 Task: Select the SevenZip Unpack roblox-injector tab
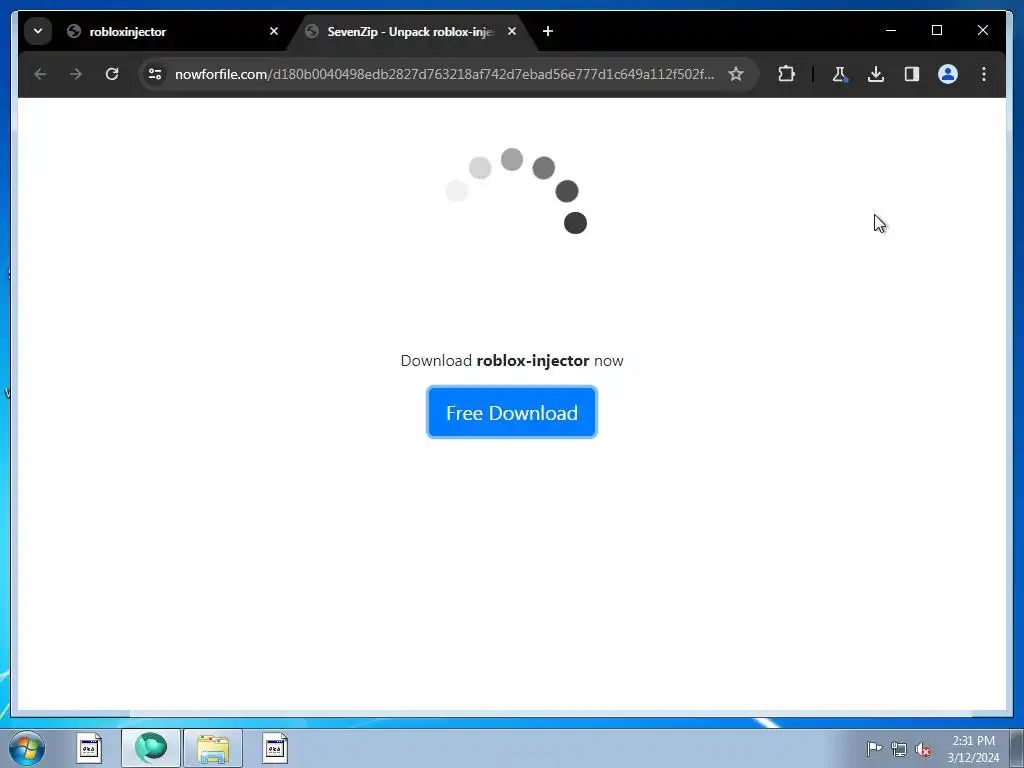(411, 31)
